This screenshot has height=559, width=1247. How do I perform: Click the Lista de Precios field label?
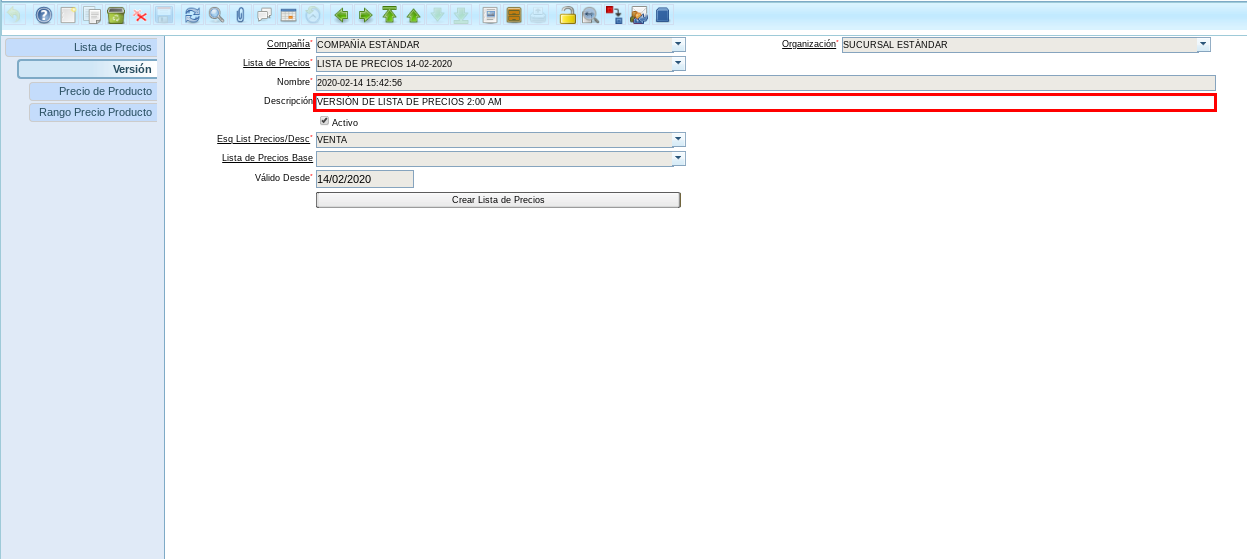276,63
